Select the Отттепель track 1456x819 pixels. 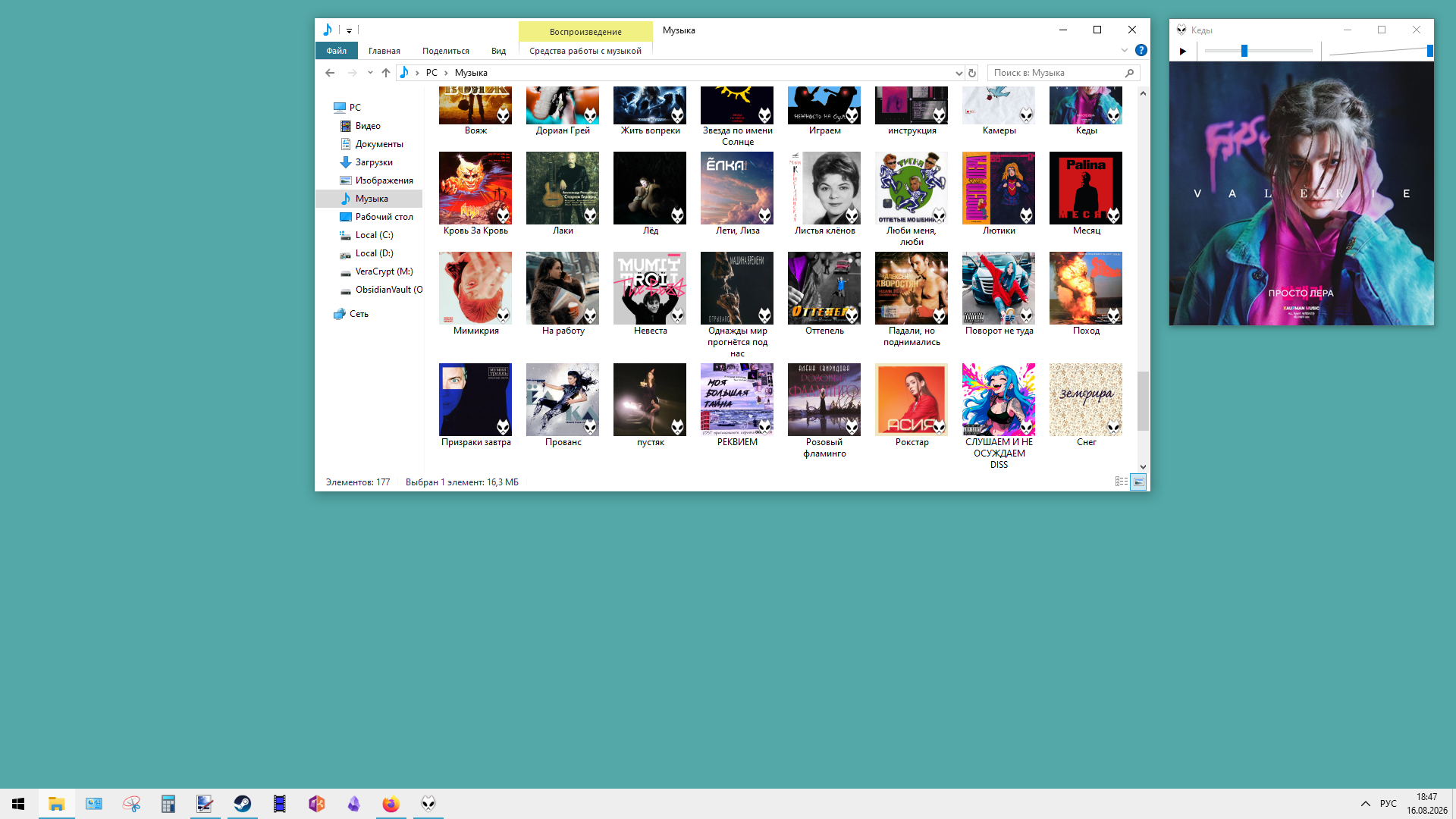[824, 294]
